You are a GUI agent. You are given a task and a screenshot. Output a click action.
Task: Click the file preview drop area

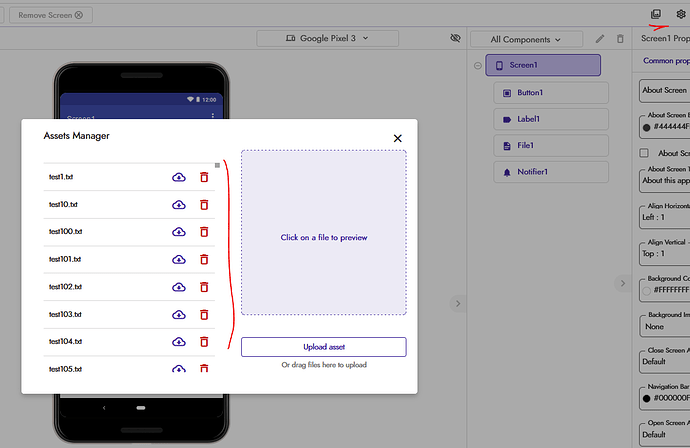[x=323, y=232]
